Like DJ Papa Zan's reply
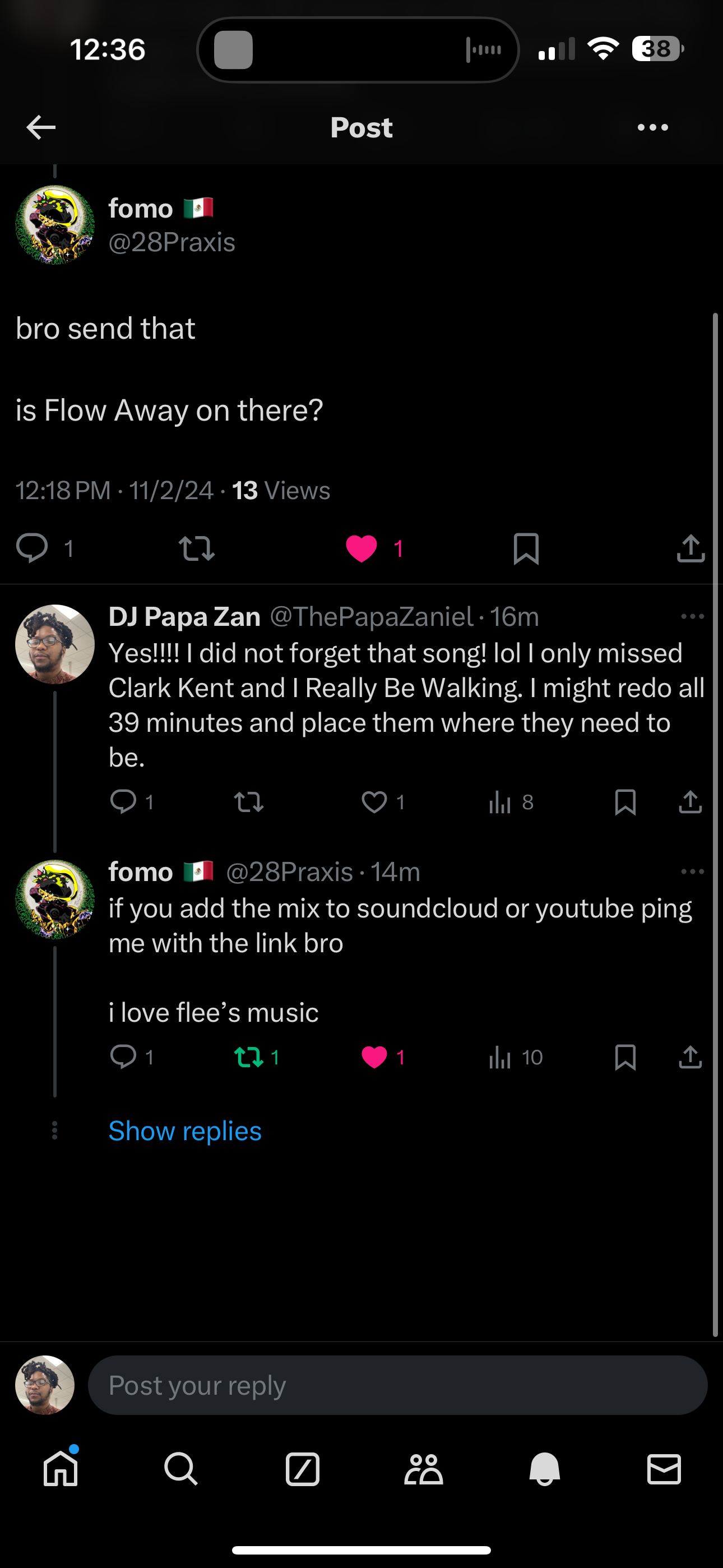The width and height of the screenshot is (723, 1568). click(x=374, y=803)
